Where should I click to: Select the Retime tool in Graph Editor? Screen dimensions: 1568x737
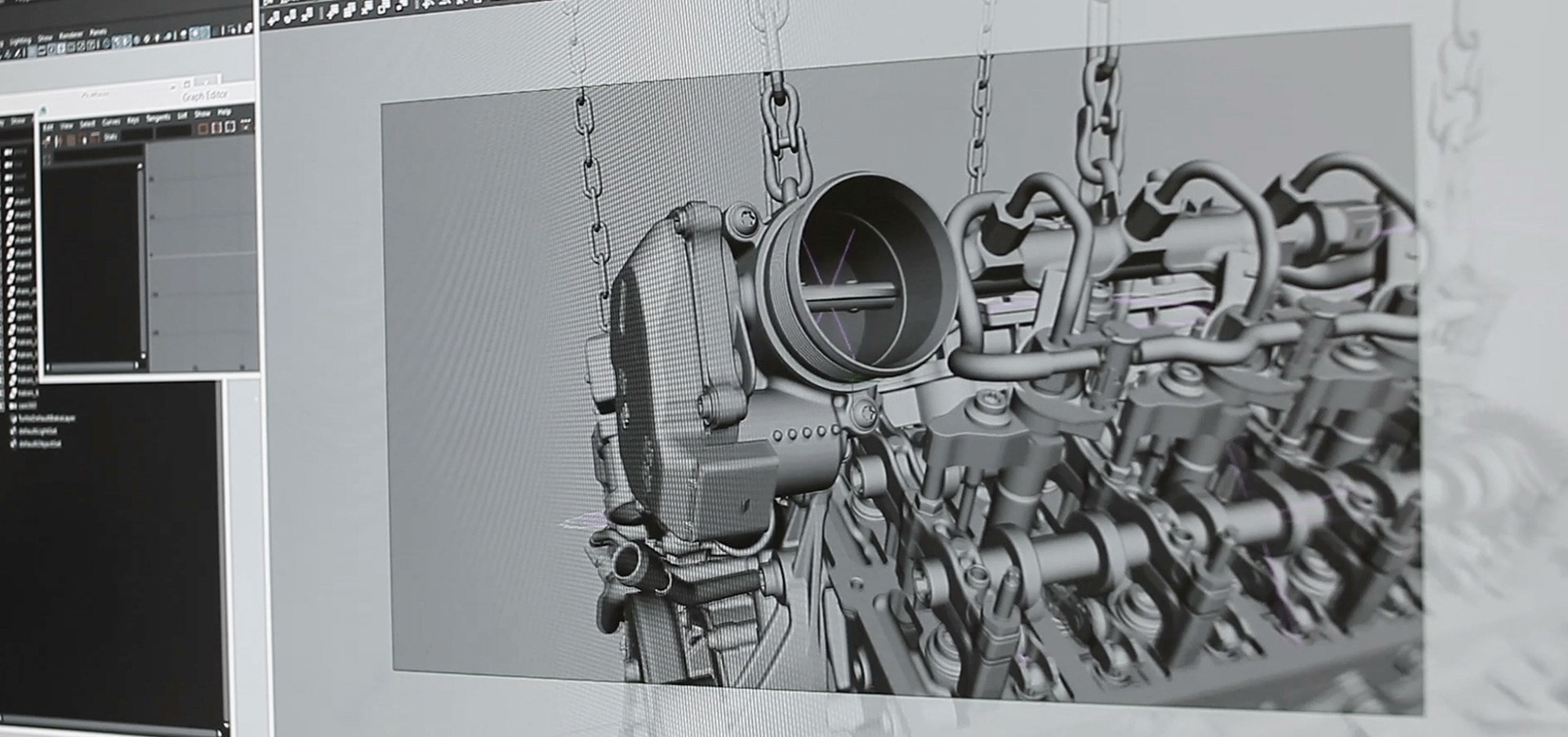pos(95,137)
